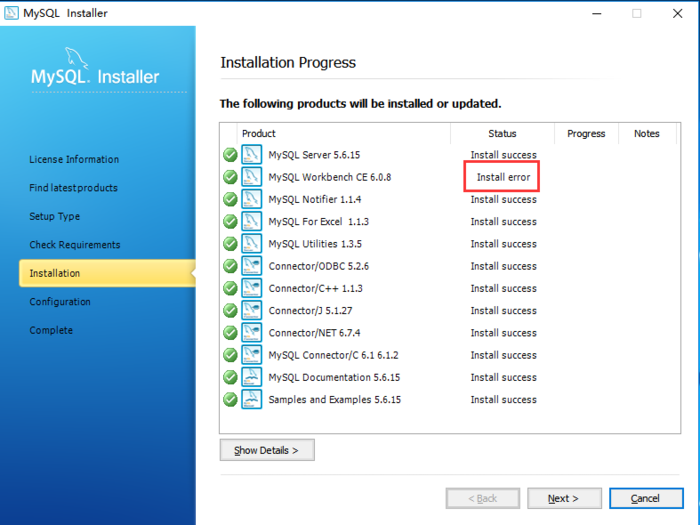This screenshot has height=525, width=700.
Task: Click green check icon beside MySQL Documentation 5.6.15
Action: click(230, 377)
